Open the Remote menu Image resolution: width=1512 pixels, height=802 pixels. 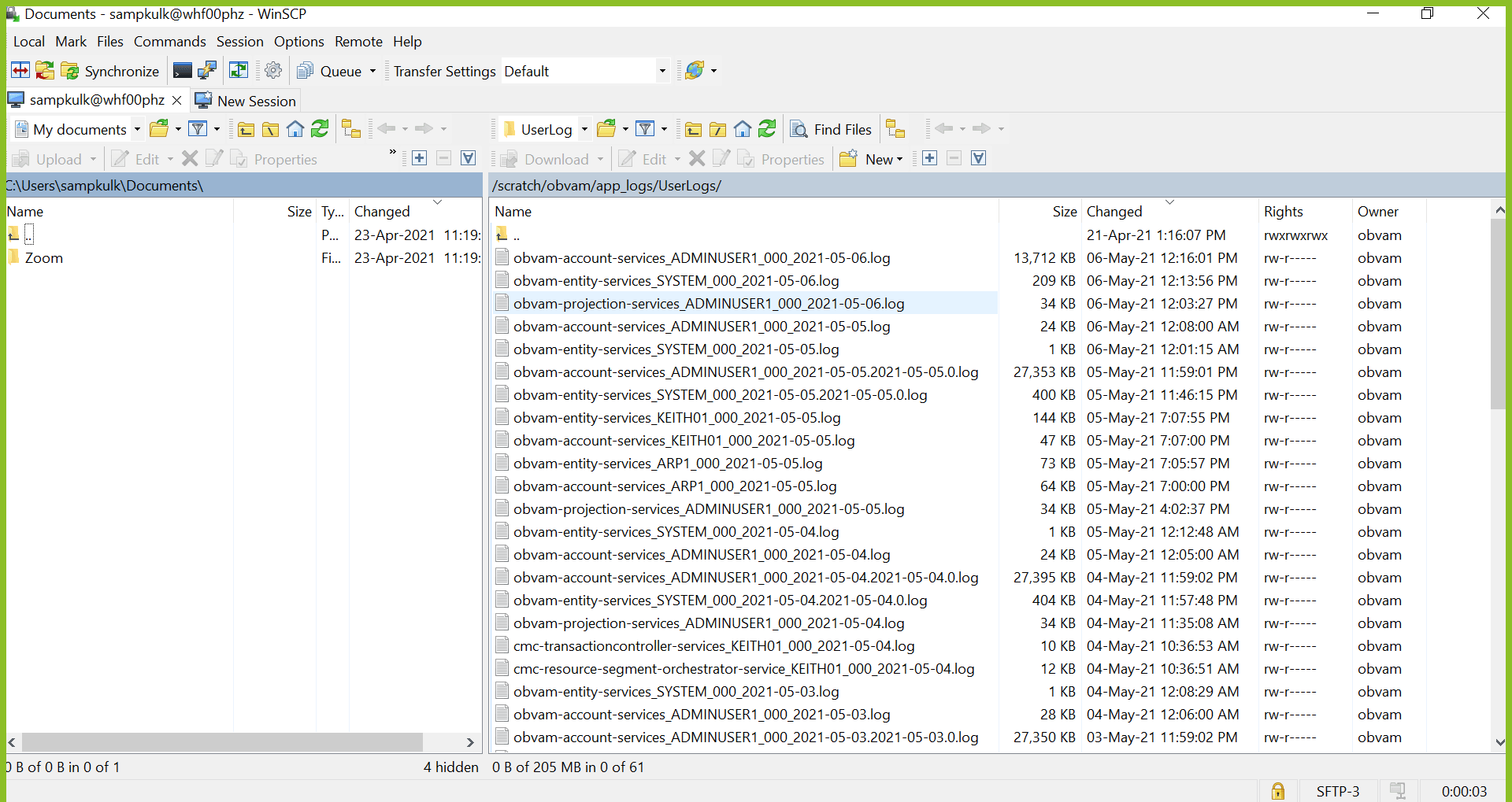pos(358,42)
